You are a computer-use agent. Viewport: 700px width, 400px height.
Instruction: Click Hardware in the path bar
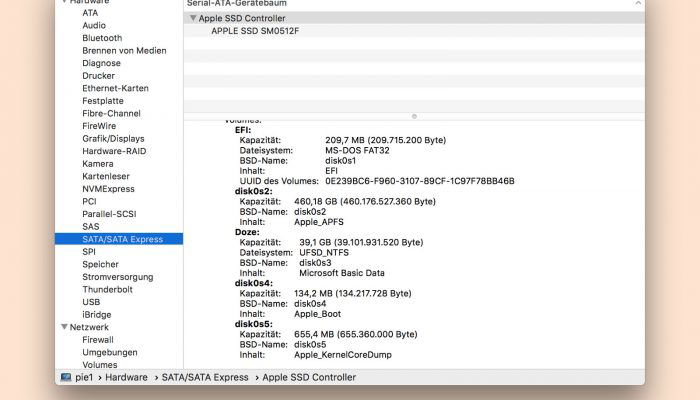pos(126,377)
